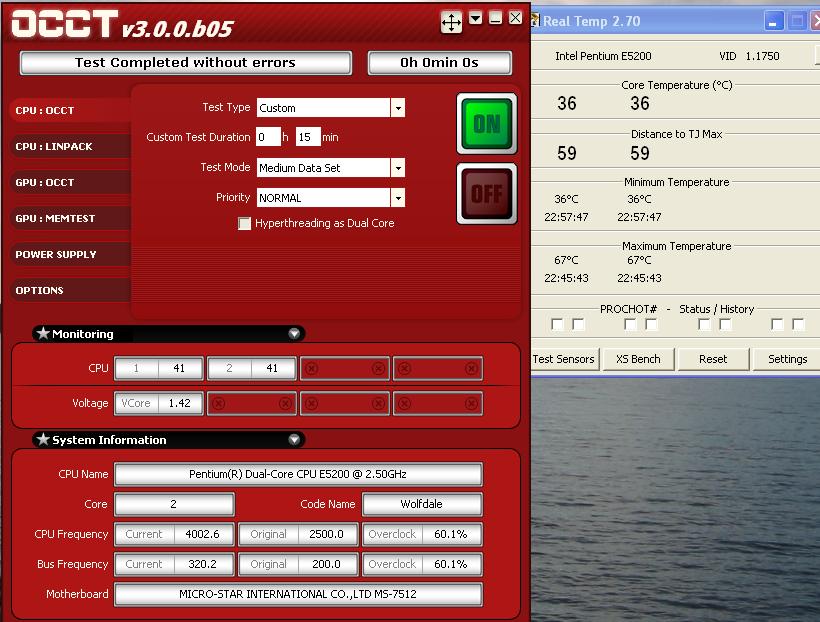
Task: Open Settings in Real Temp
Action: pos(787,359)
